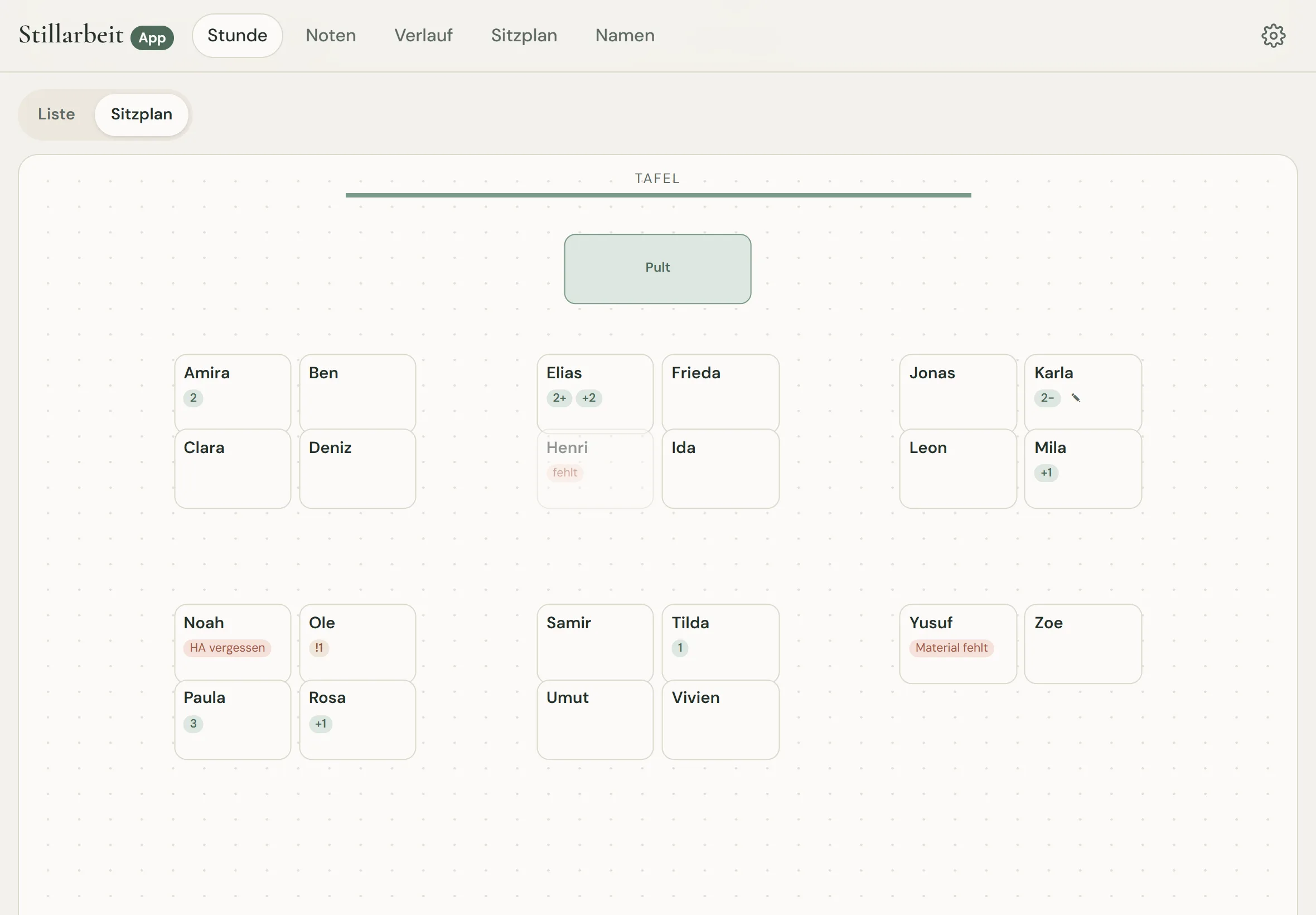Click Yusuf's Material fehlt tag

[951, 648]
